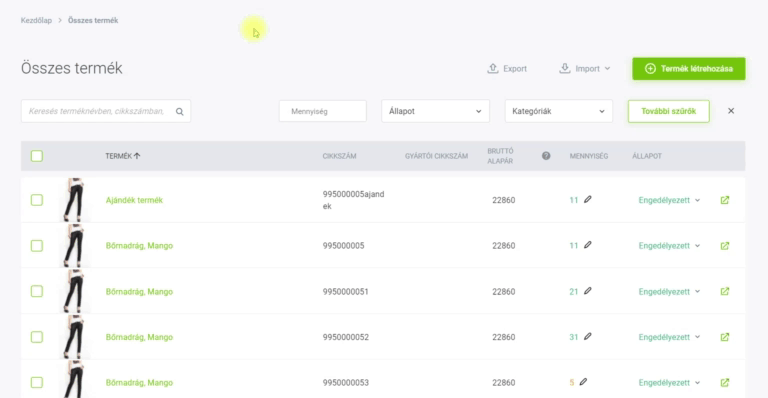768x398 pixels.
Task: Click the Export upload icon
Action: pos(493,69)
